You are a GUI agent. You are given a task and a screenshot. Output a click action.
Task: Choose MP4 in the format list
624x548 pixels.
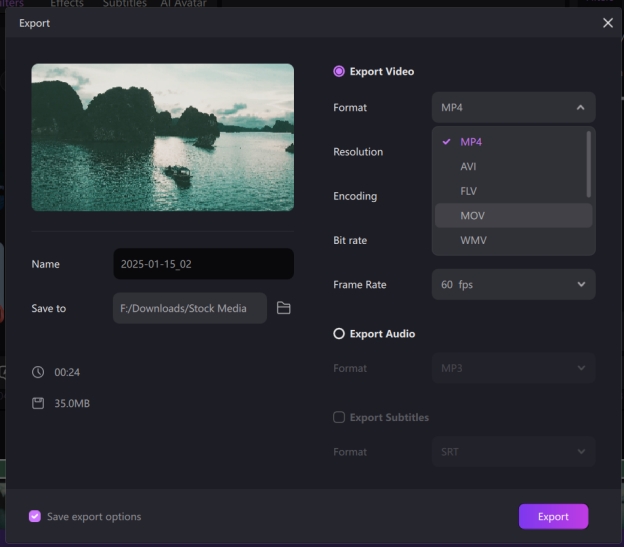(x=513, y=142)
